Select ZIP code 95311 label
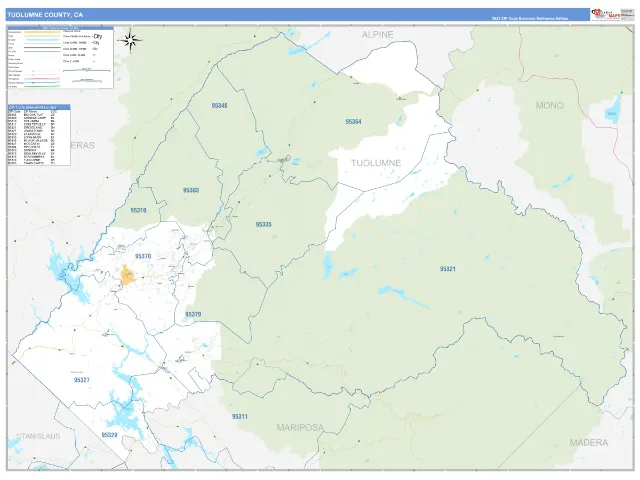The width and height of the screenshot is (640, 480). pos(240,417)
